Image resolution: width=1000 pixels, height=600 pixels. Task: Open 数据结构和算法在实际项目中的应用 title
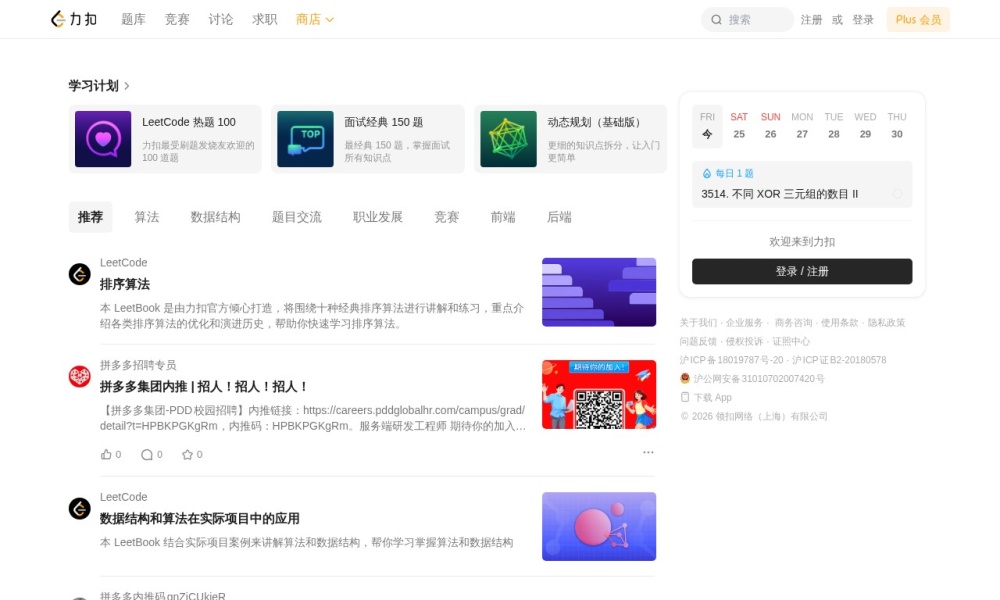[200, 519]
